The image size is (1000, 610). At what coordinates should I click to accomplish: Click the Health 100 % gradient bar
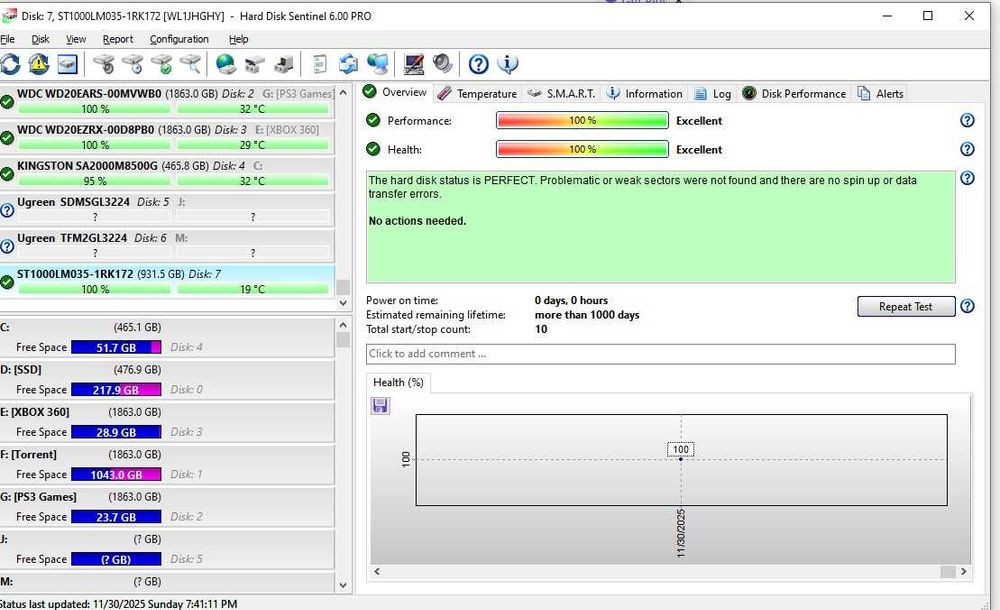pos(582,149)
